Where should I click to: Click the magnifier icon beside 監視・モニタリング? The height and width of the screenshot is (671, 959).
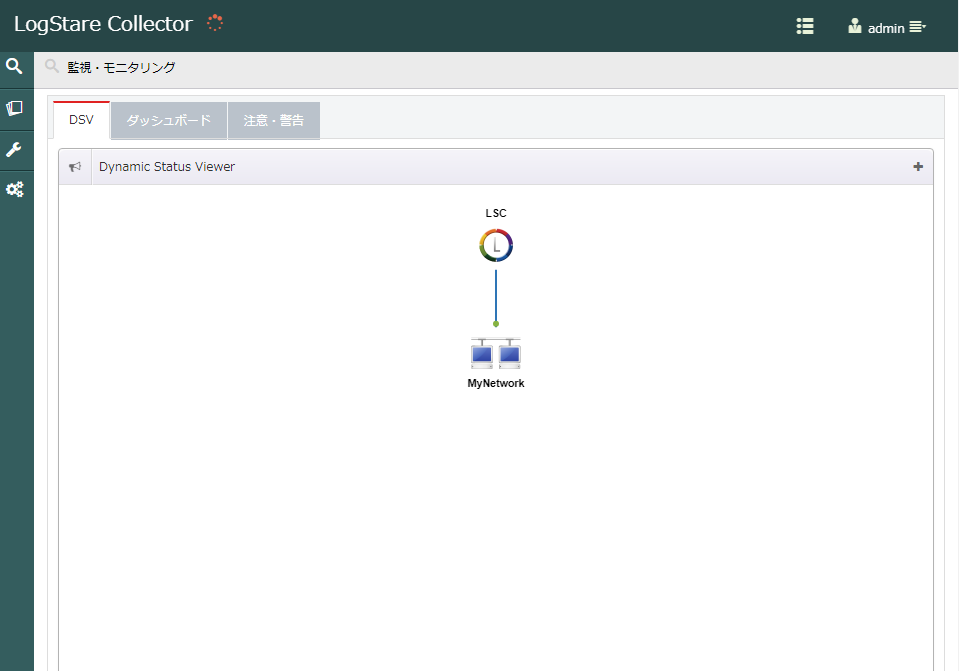(x=52, y=65)
